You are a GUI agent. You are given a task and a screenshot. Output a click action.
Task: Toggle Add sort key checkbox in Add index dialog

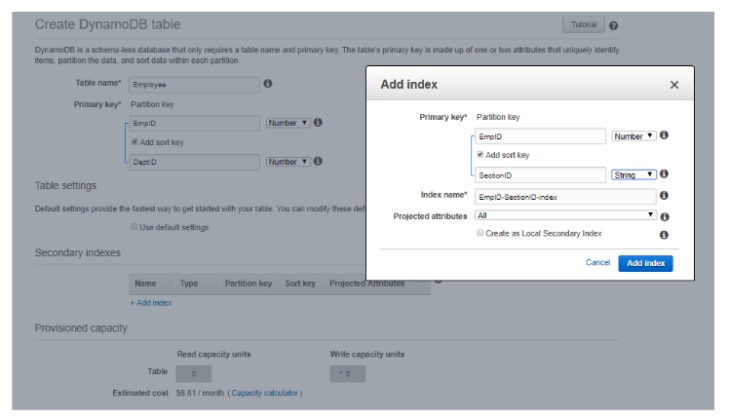click(x=481, y=155)
